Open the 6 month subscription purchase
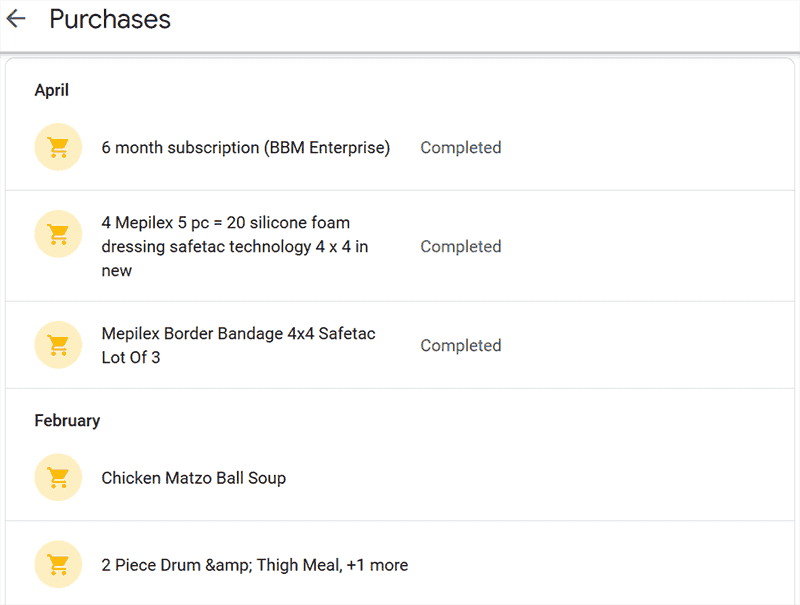This screenshot has width=800, height=605. [x=245, y=148]
